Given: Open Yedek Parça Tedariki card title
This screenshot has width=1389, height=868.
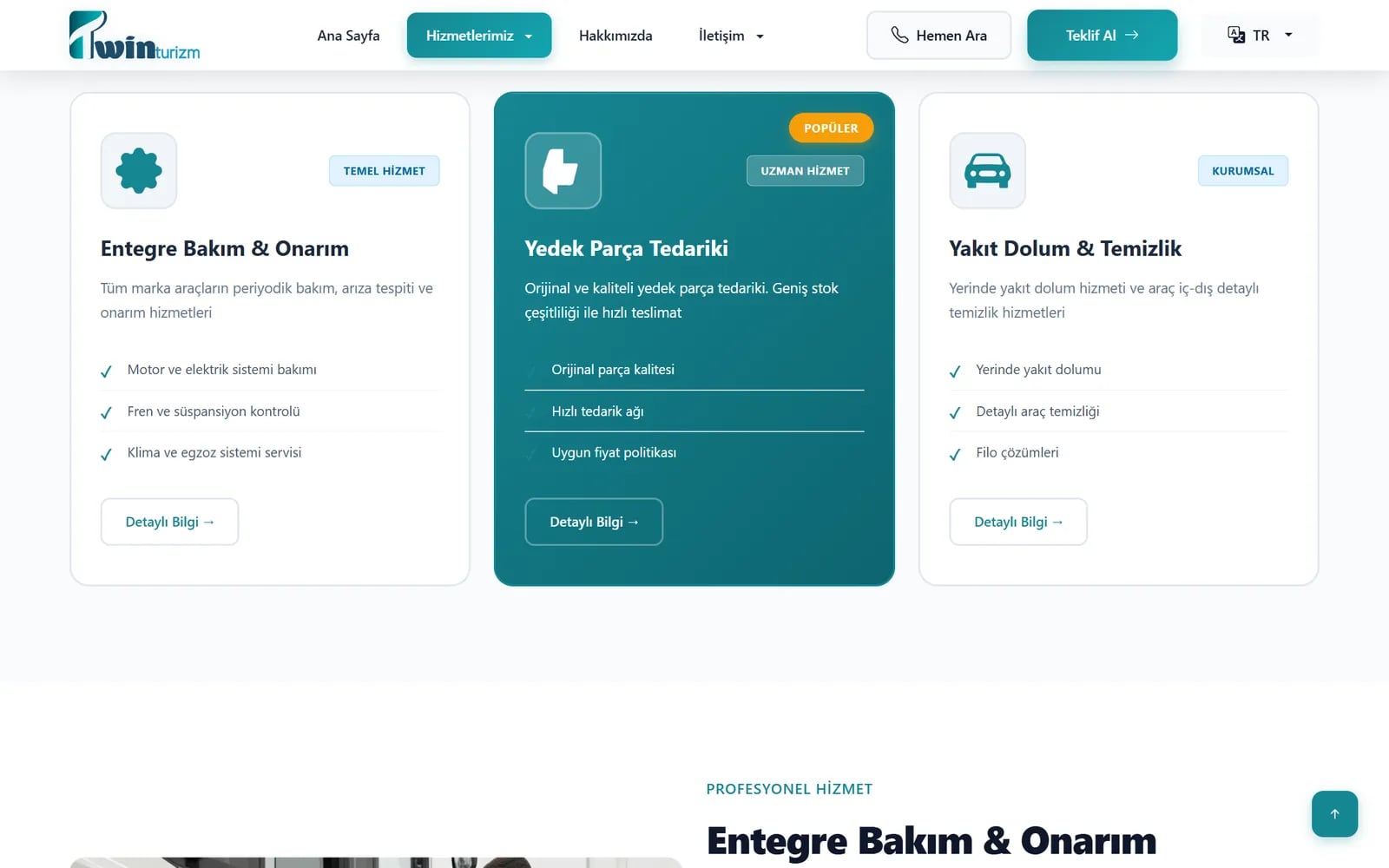Looking at the screenshot, I should (x=627, y=248).
